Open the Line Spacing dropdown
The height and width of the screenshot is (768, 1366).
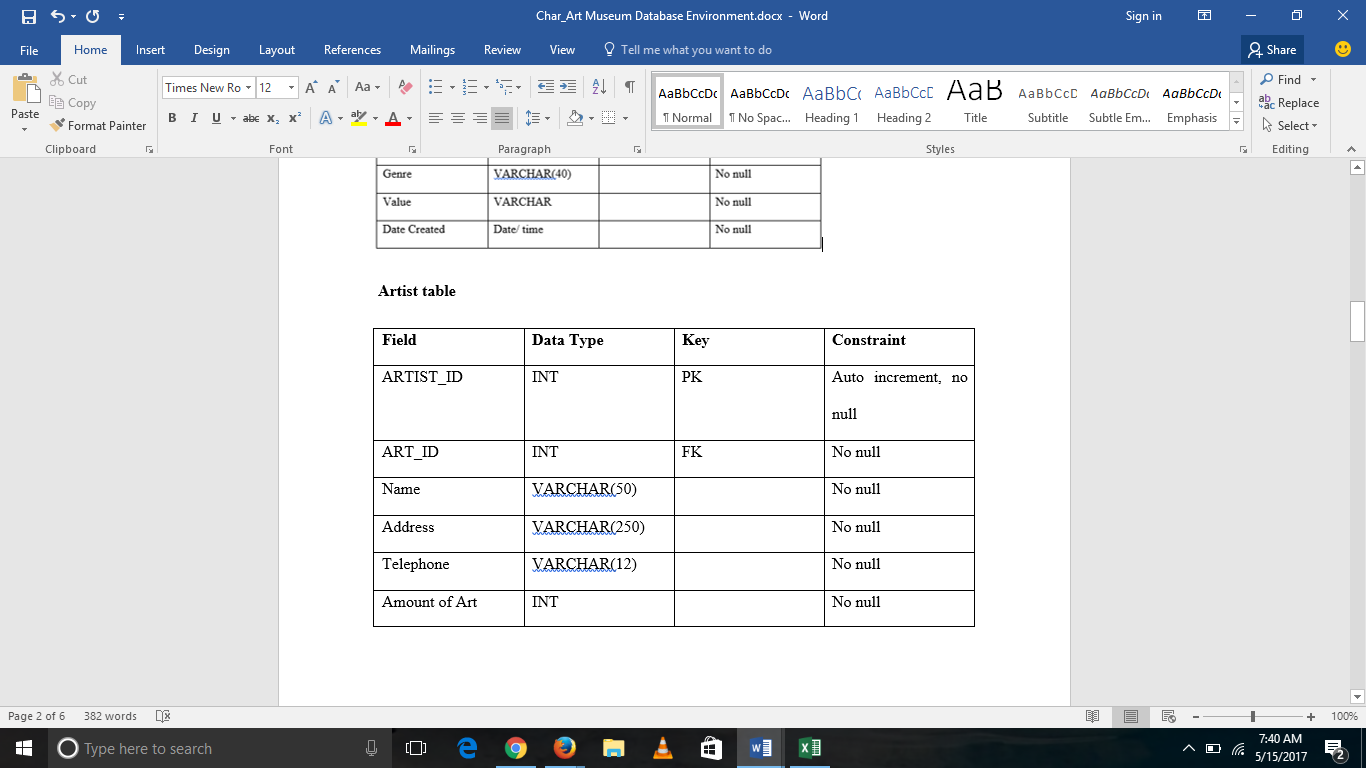(x=537, y=118)
